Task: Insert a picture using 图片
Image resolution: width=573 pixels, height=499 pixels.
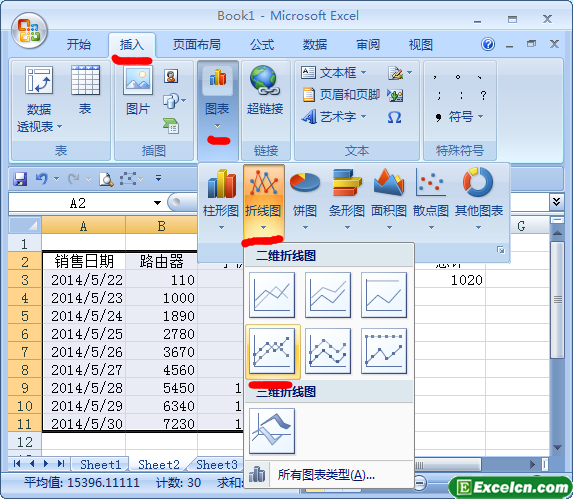Action: click(138, 90)
